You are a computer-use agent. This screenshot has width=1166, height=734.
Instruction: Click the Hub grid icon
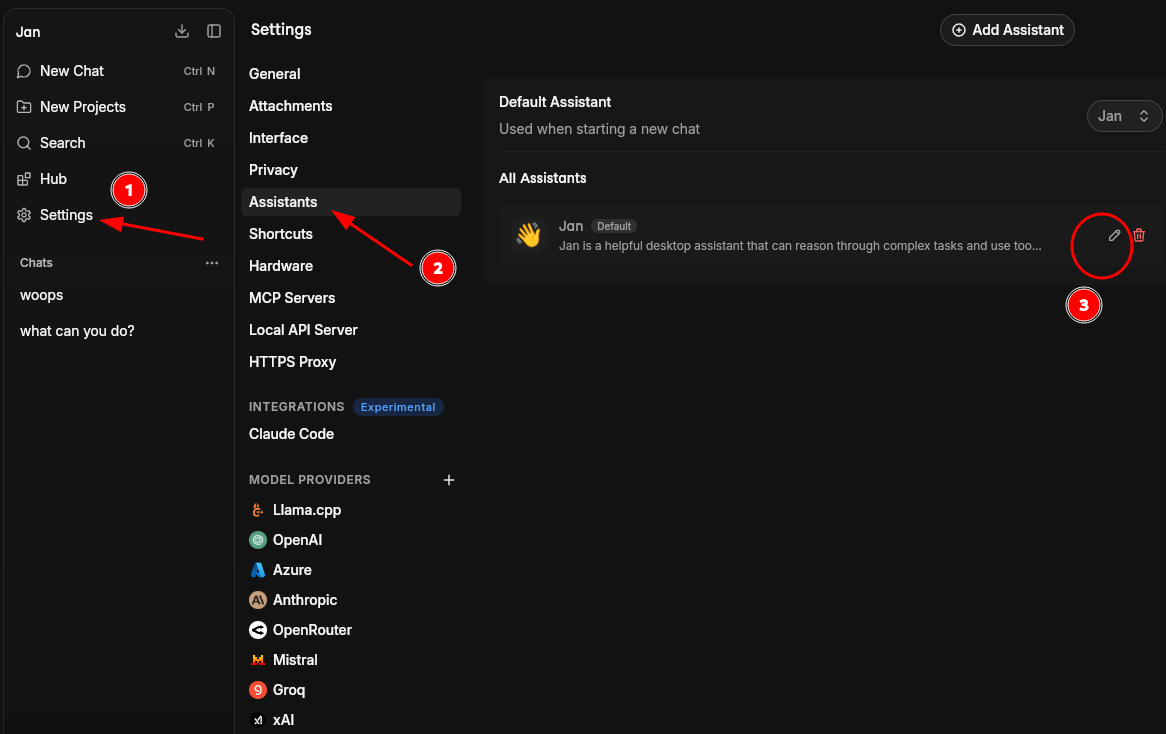[x=24, y=179]
